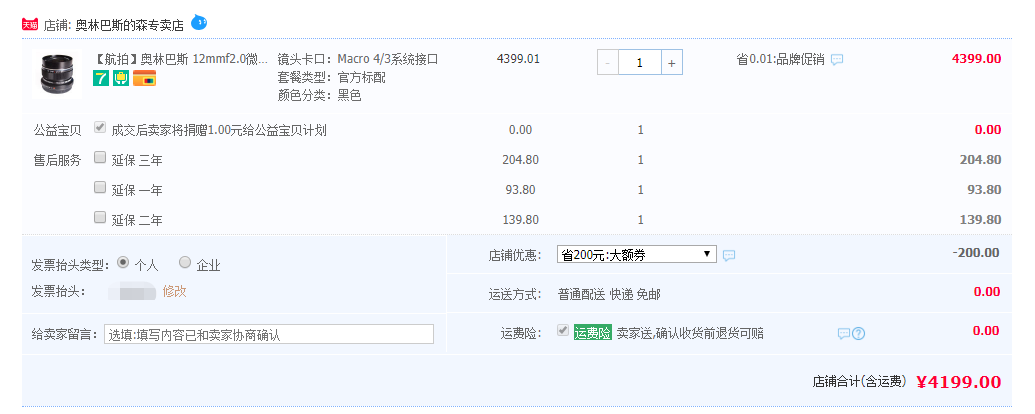Click the quantity input field showing 1
The width and height of the screenshot is (1035, 414).
pos(640,63)
